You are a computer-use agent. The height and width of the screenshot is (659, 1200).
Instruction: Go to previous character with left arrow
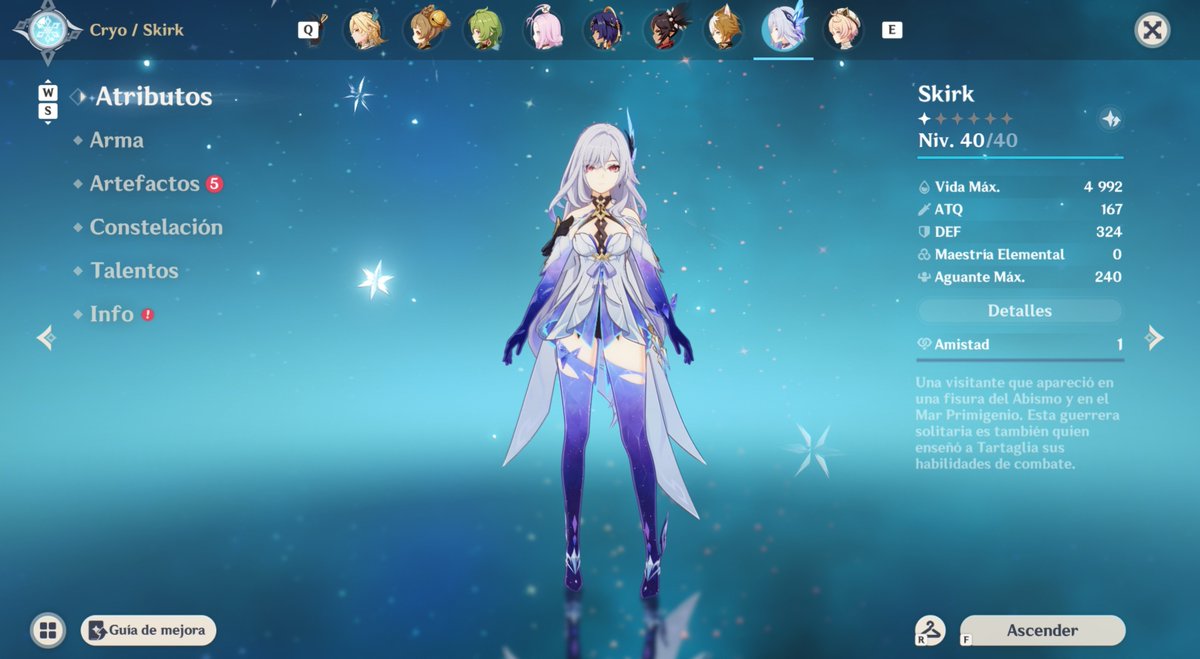[x=46, y=338]
